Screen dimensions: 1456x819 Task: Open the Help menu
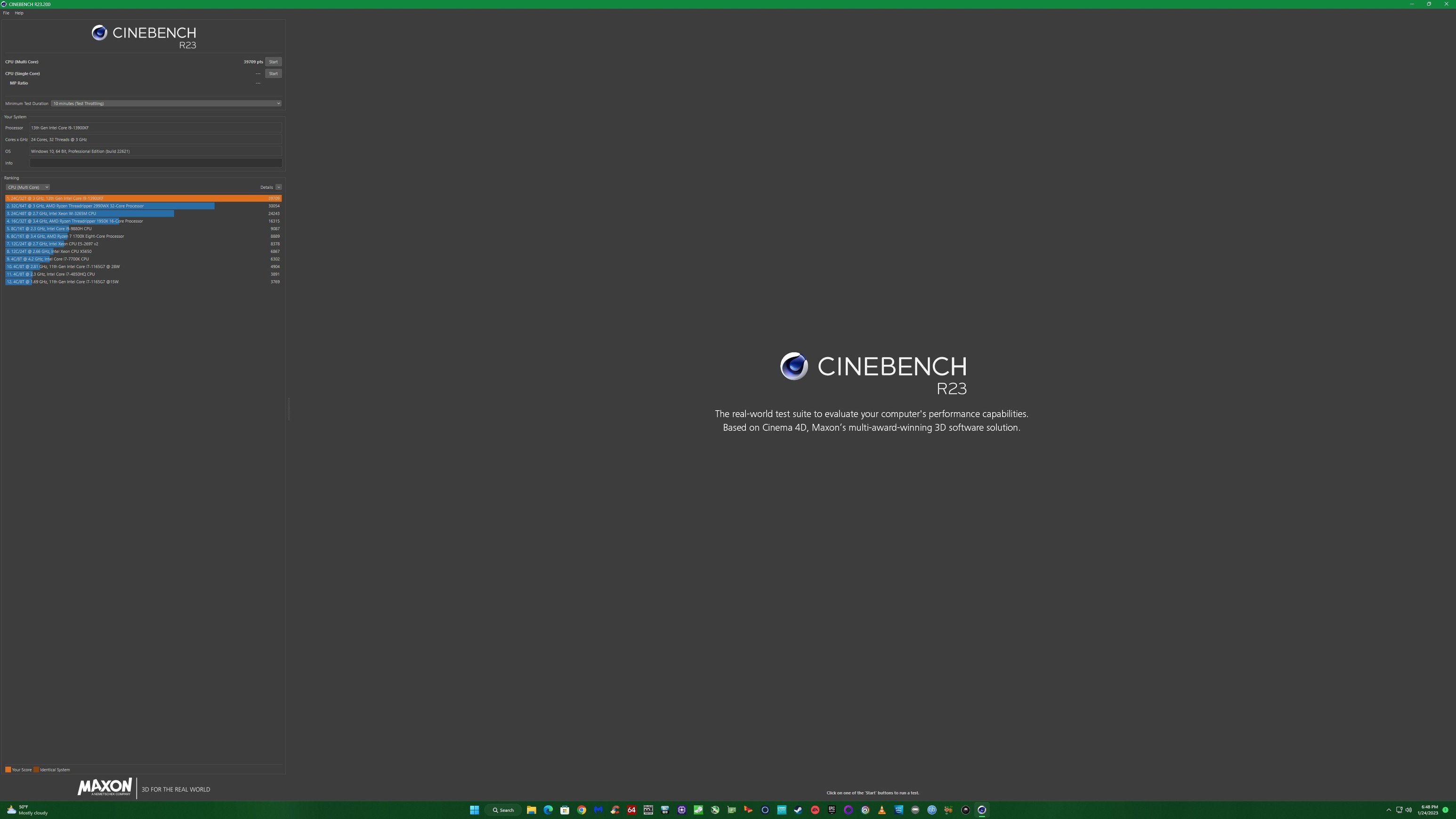[x=19, y=13]
